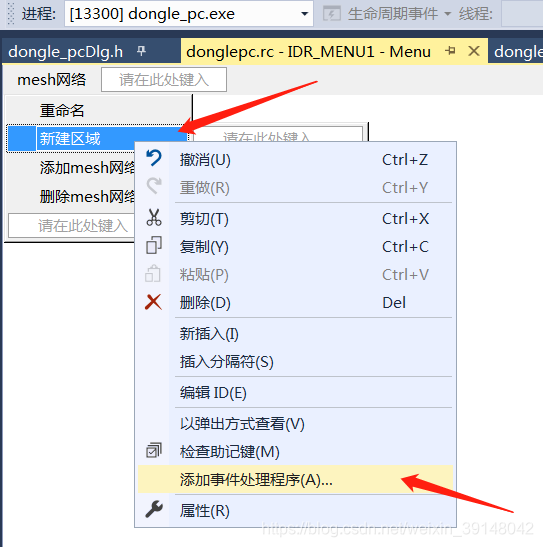The height and width of the screenshot is (547, 543).
Task: Click the lifecycle events icon
Action: (x=332, y=14)
